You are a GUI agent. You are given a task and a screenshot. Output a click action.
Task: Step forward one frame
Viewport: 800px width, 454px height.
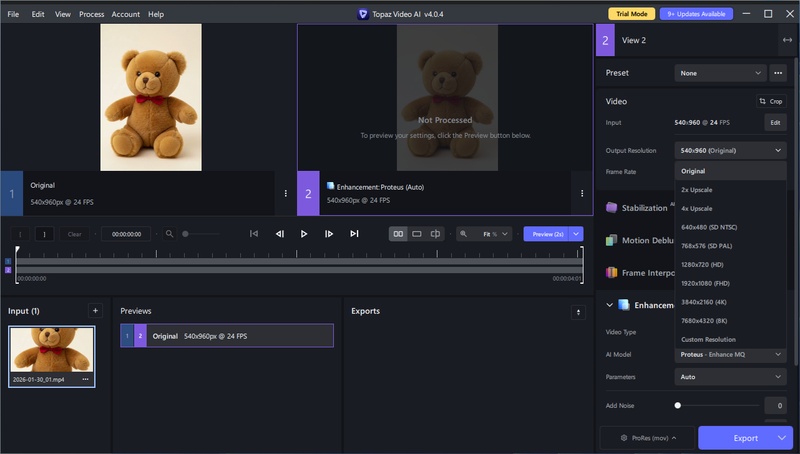[329, 234]
